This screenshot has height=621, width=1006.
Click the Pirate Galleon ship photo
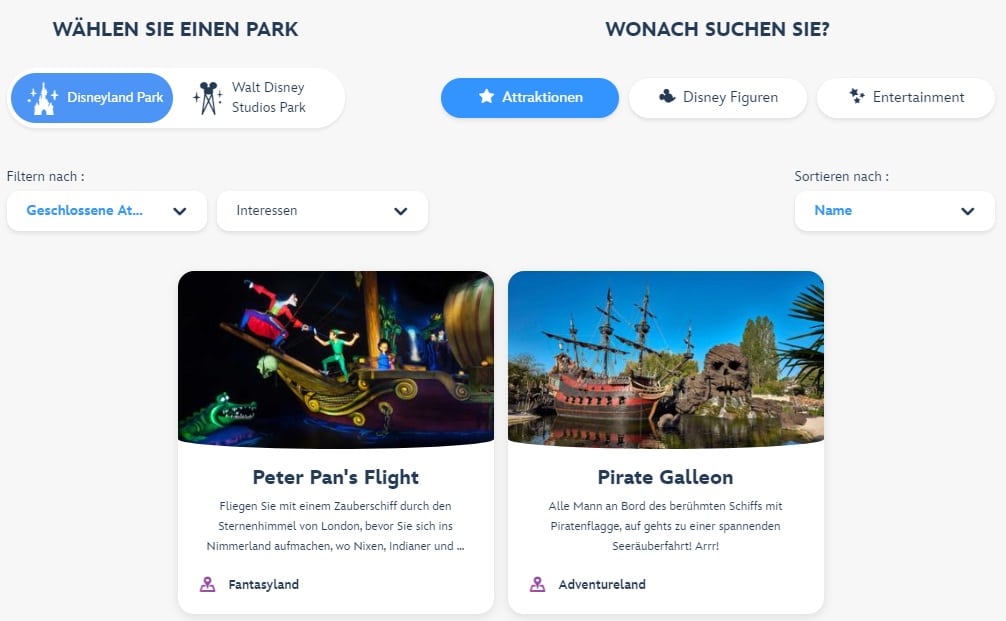tap(665, 359)
